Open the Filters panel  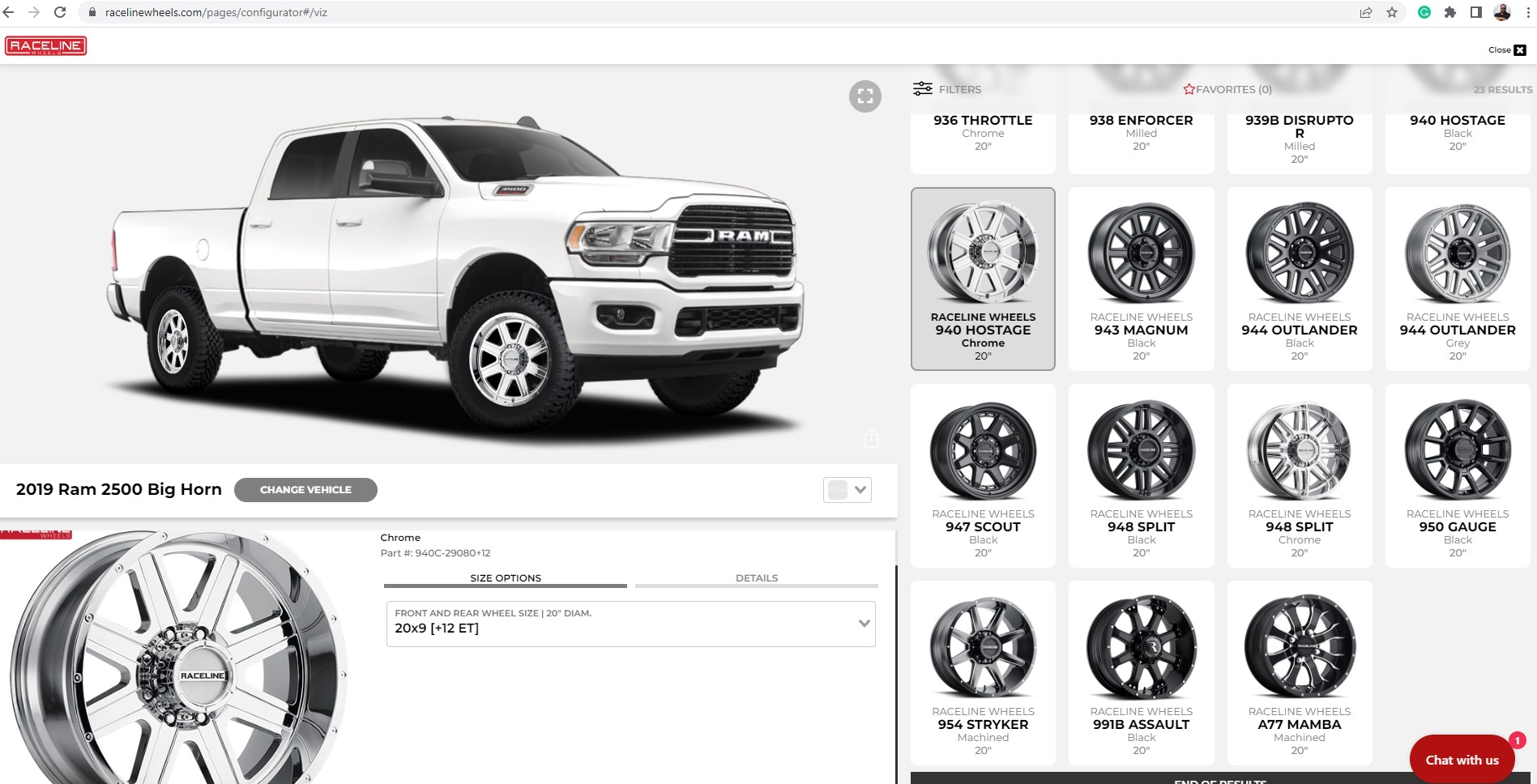tap(947, 89)
